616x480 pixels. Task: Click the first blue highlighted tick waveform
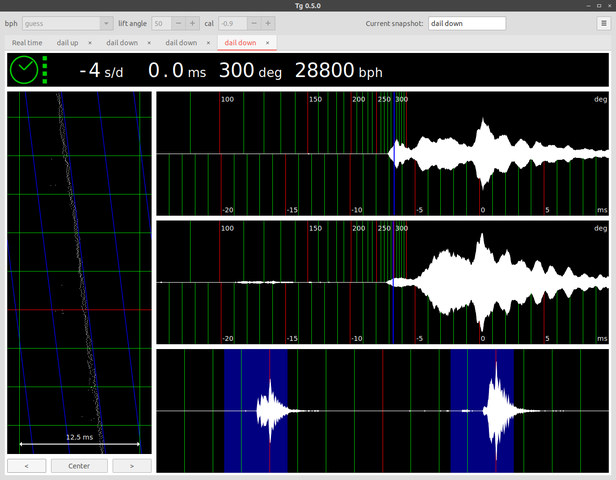click(256, 410)
